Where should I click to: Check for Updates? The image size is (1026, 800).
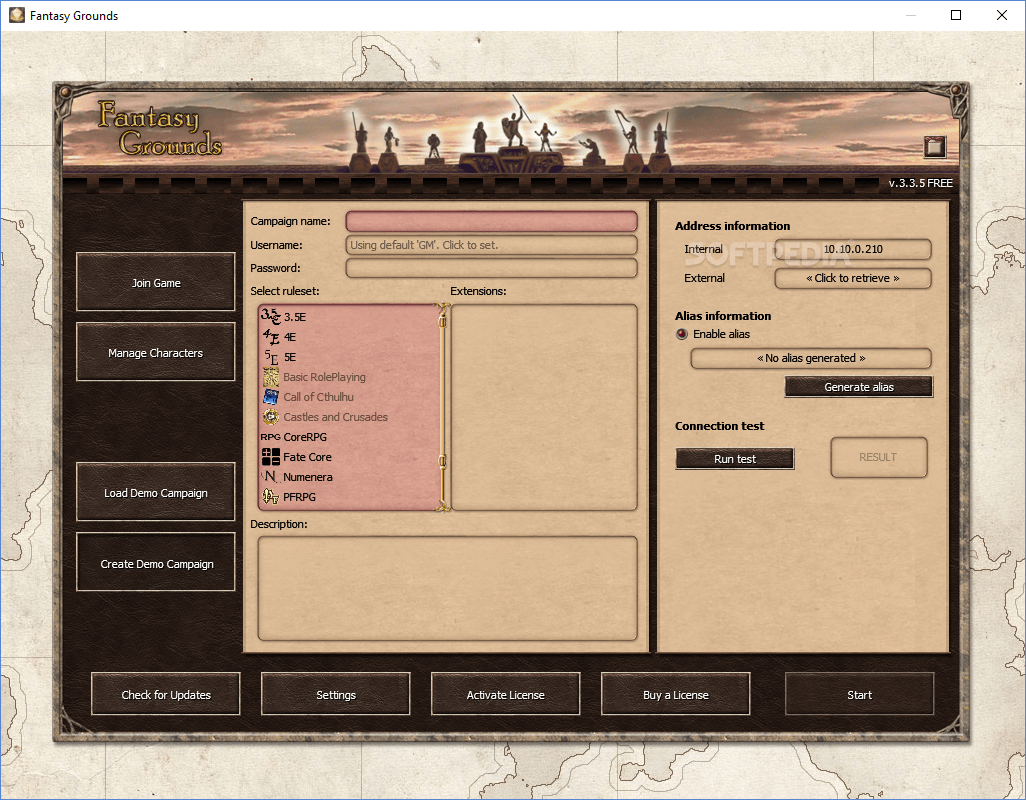point(166,694)
